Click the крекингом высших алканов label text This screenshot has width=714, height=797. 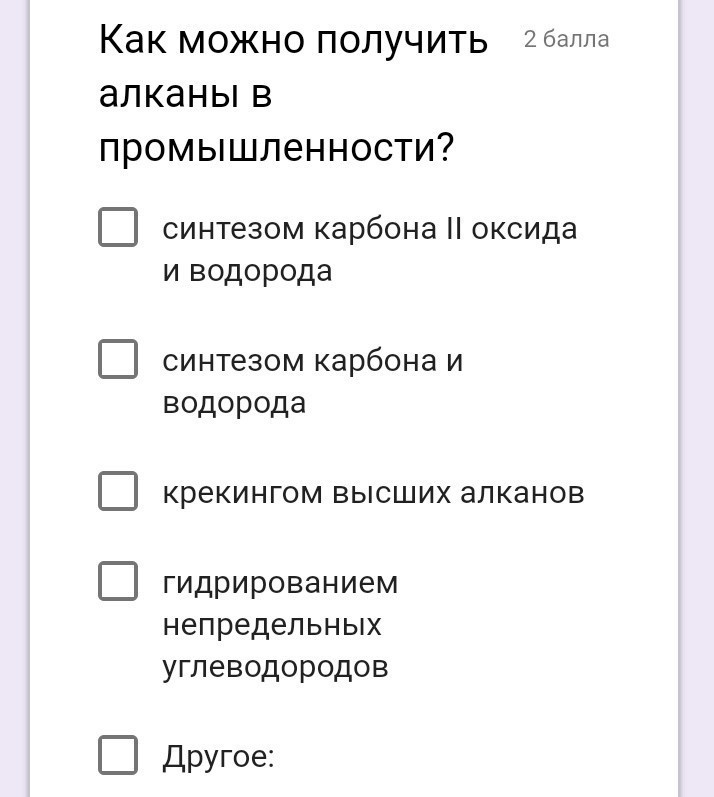(x=373, y=493)
